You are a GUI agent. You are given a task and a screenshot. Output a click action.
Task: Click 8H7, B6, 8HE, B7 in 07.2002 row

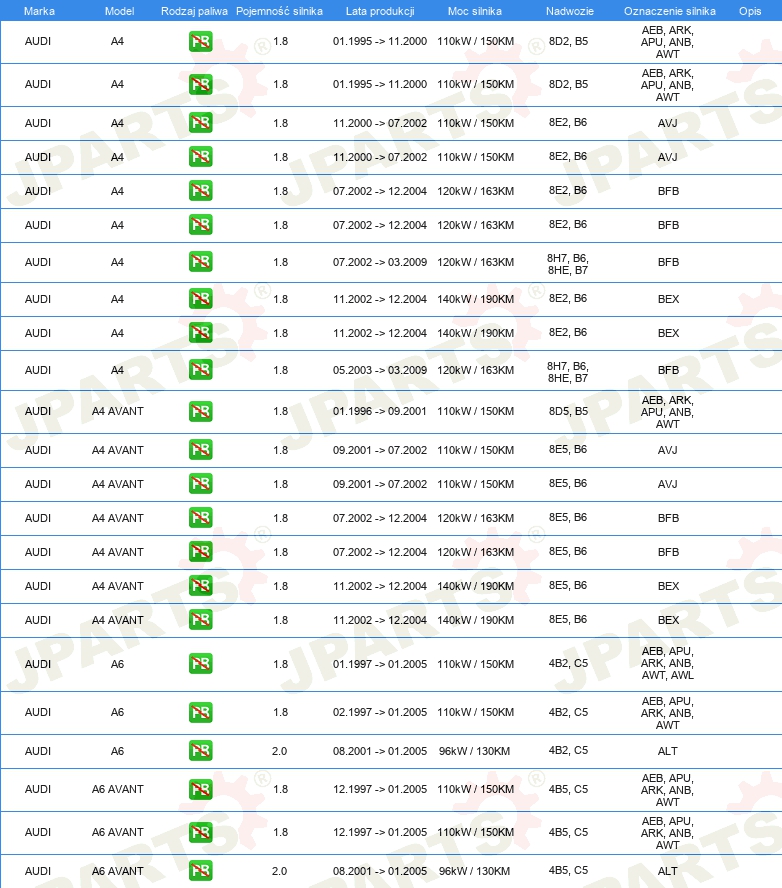[x=568, y=264]
